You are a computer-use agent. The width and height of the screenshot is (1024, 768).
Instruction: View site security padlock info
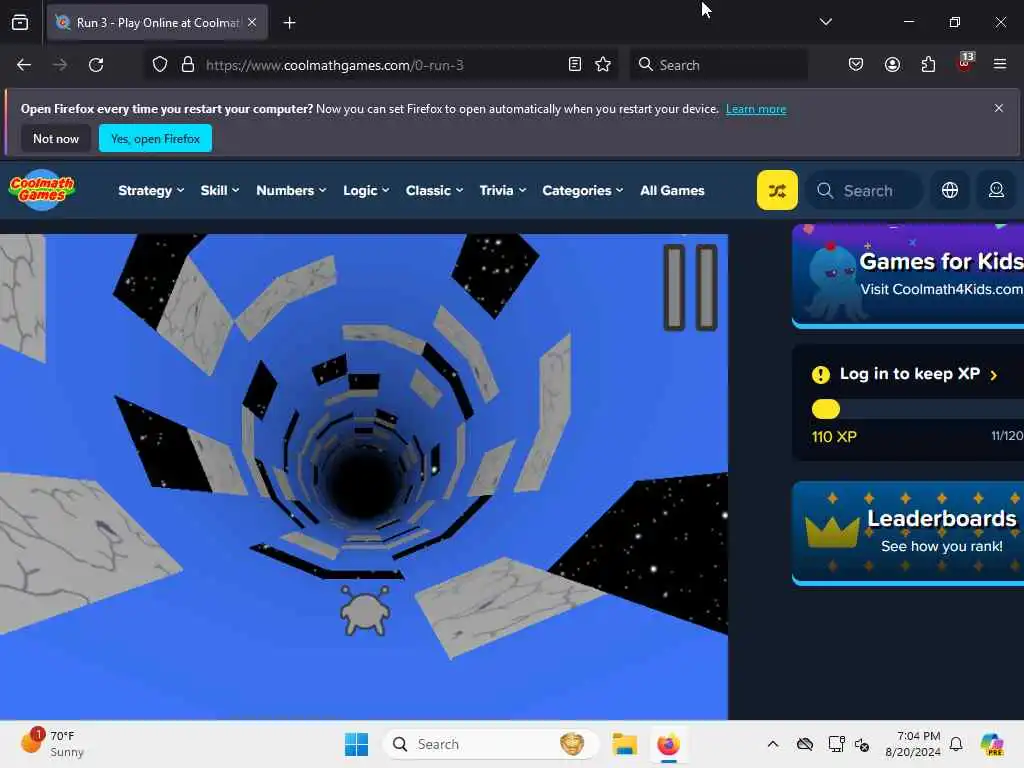click(x=188, y=65)
